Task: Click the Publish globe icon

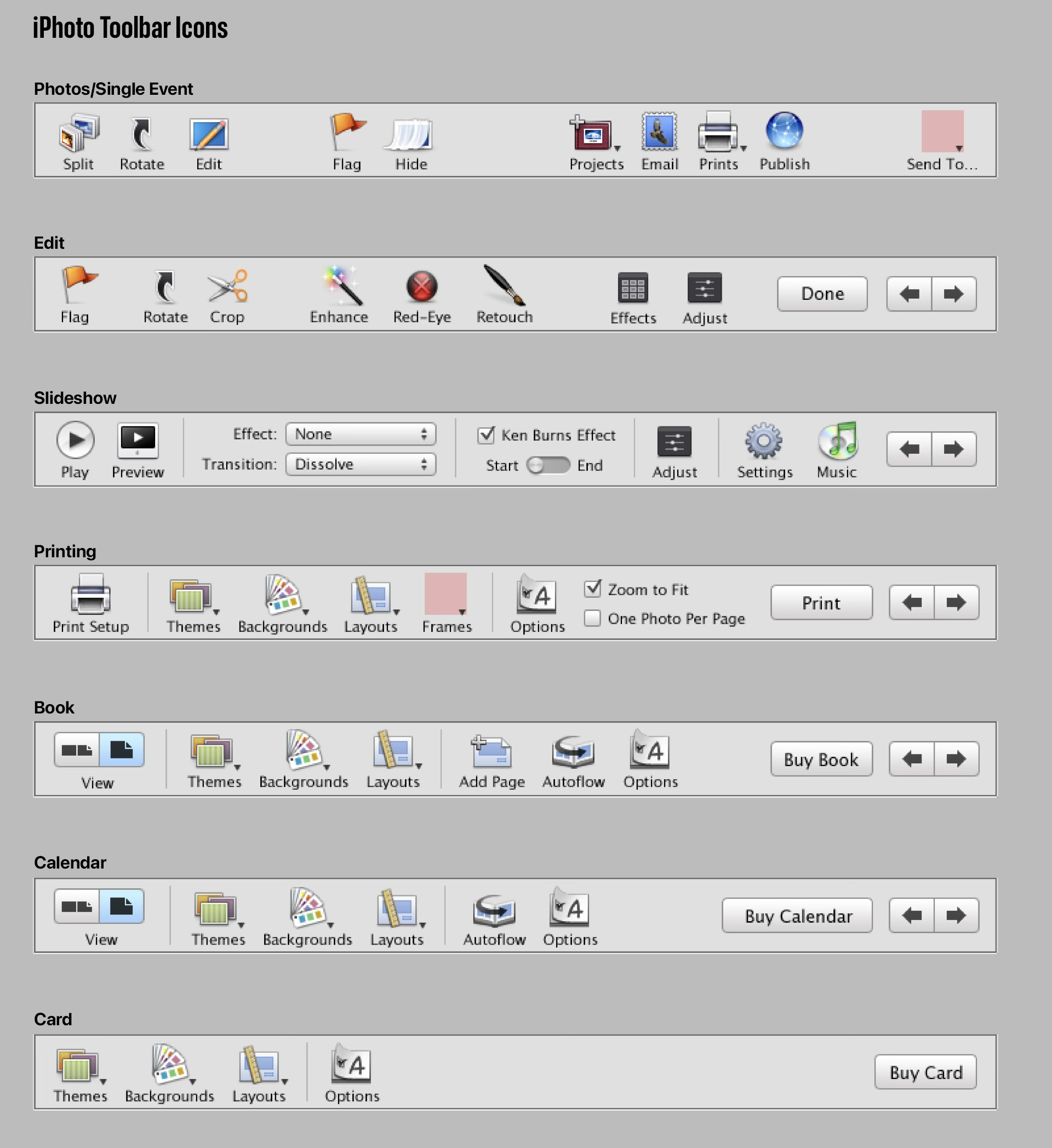Action: click(784, 131)
